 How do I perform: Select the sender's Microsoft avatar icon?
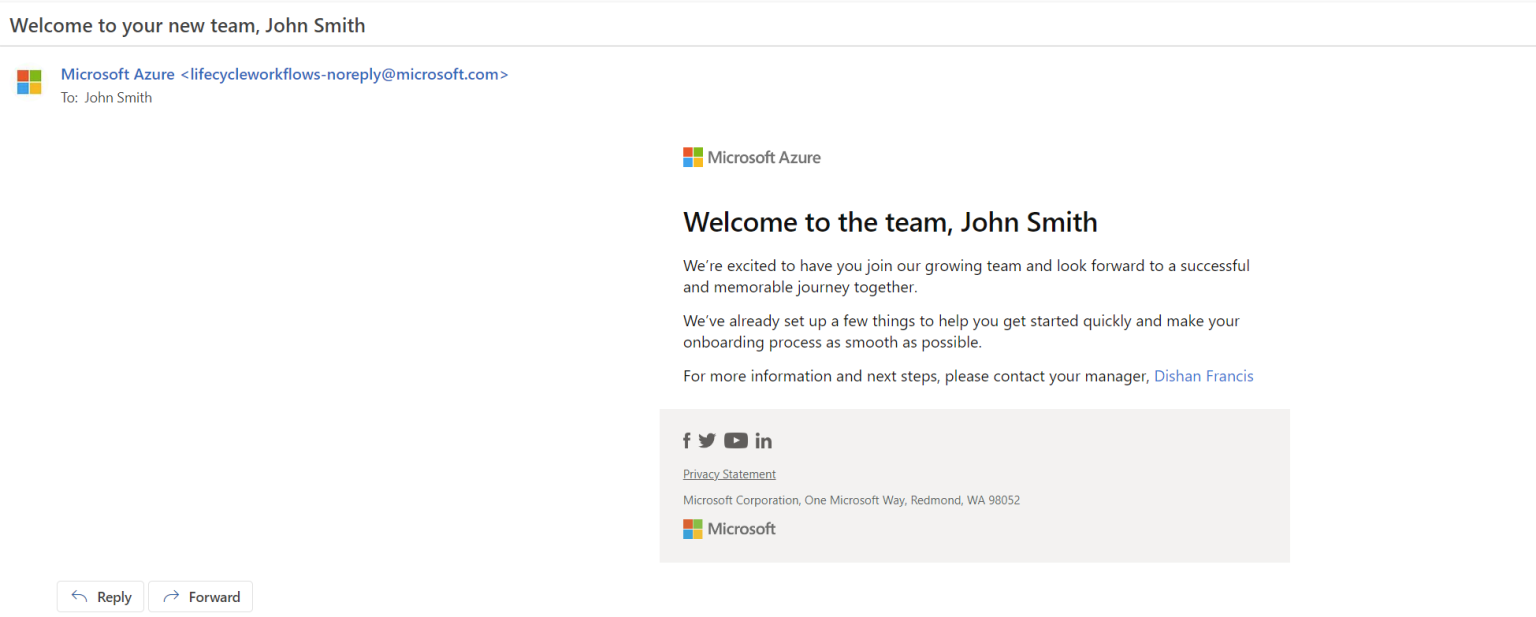click(x=29, y=82)
